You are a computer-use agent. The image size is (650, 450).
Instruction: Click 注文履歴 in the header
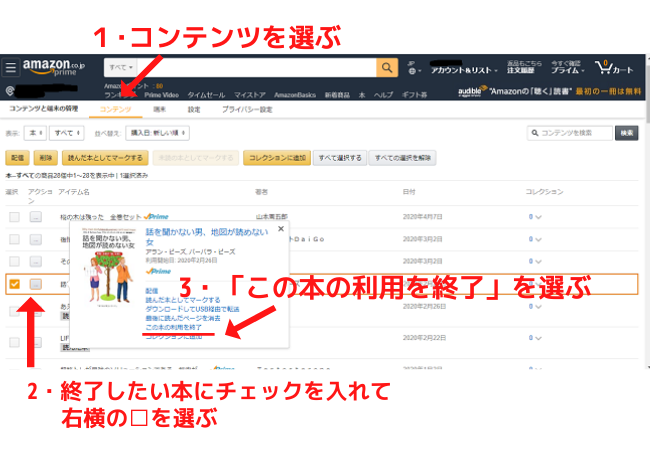521,70
